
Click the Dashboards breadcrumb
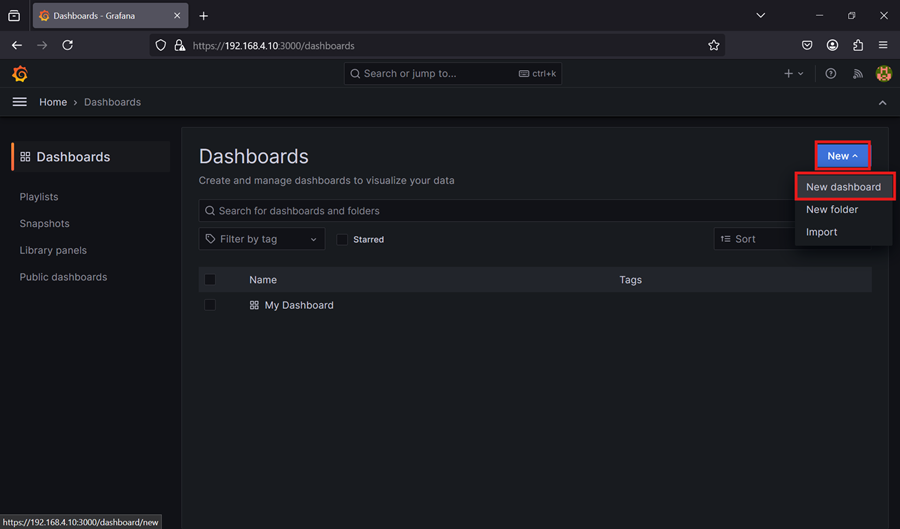(112, 102)
